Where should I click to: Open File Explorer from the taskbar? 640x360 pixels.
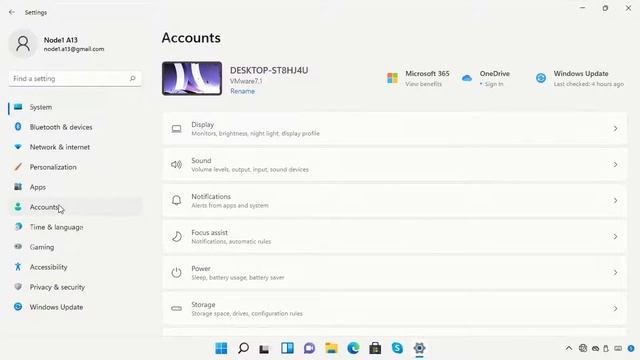coord(331,348)
